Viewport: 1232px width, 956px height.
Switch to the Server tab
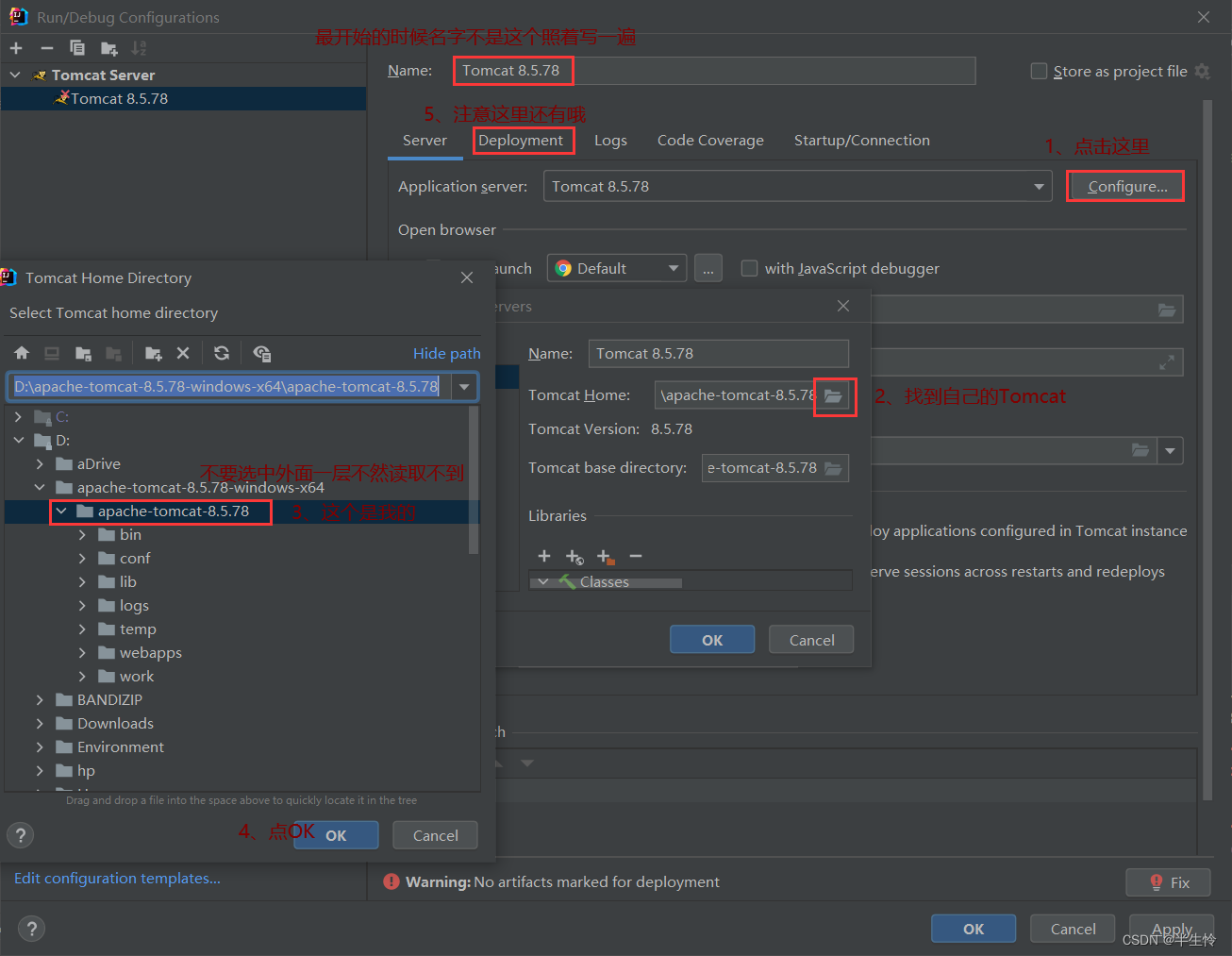425,141
